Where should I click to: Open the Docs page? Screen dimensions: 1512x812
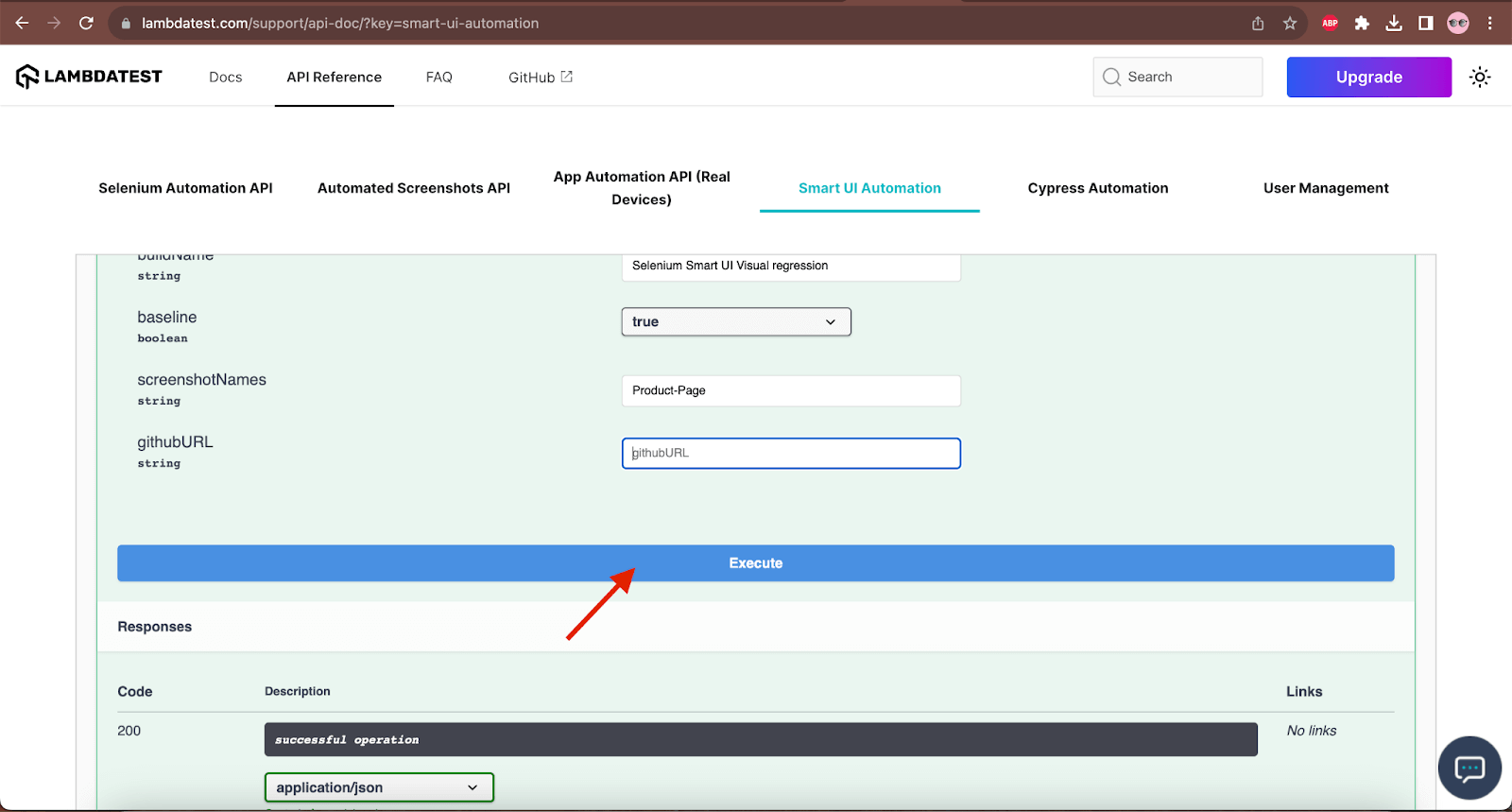pyautogui.click(x=226, y=78)
